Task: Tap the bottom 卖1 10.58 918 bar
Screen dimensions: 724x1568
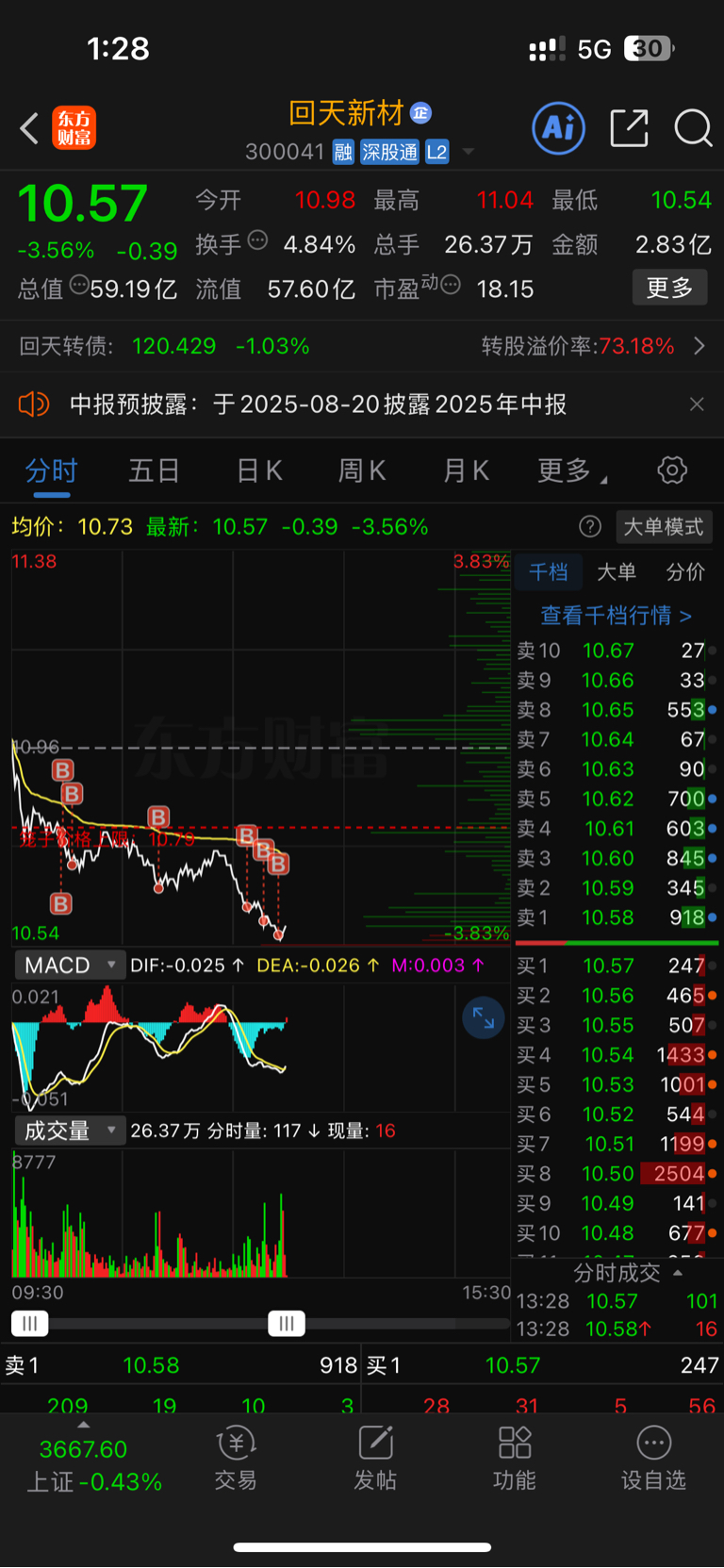Action: 181,1365
